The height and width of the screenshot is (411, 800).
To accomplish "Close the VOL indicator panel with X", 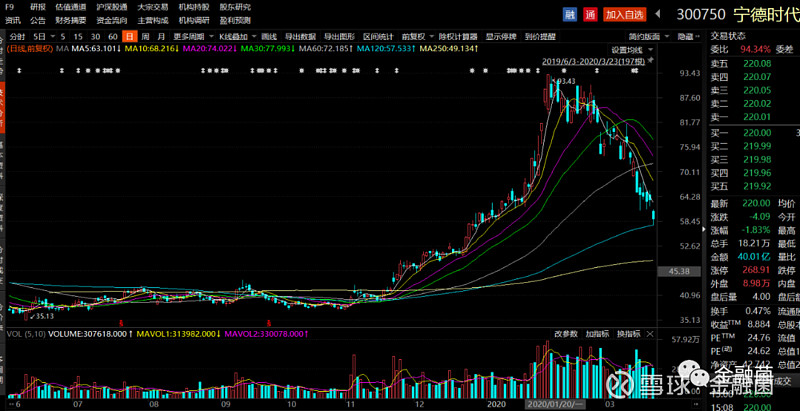I will (649, 334).
